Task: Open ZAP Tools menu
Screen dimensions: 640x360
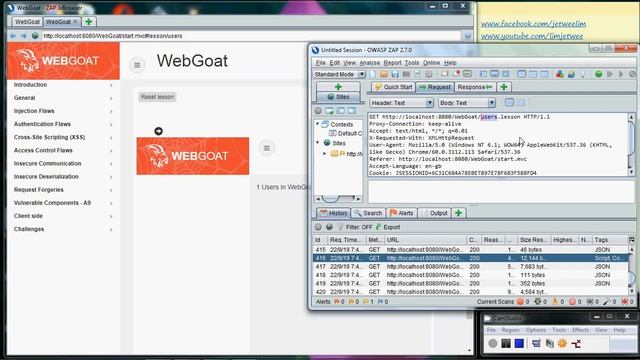Action: pos(412,63)
